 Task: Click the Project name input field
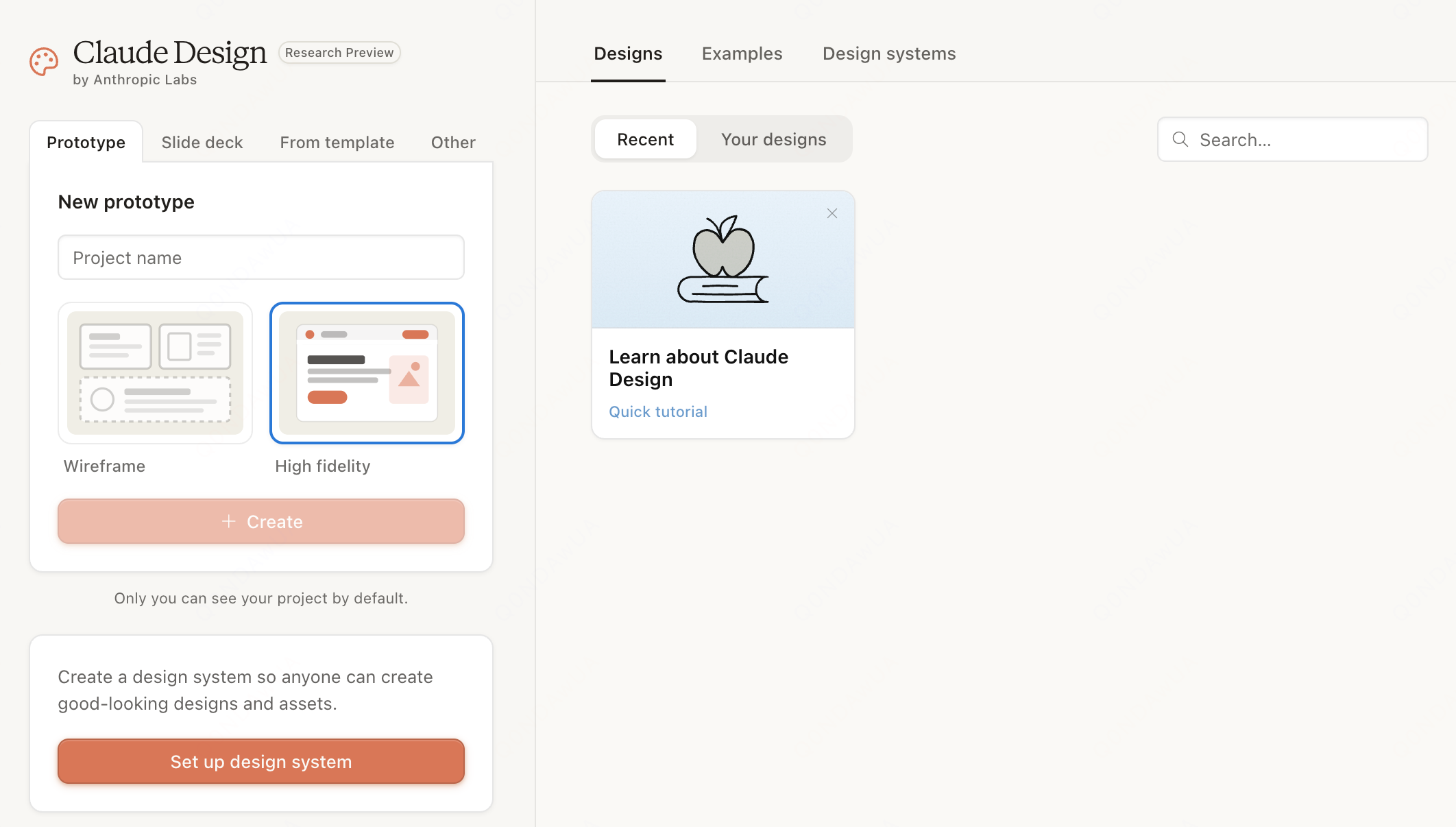click(261, 258)
